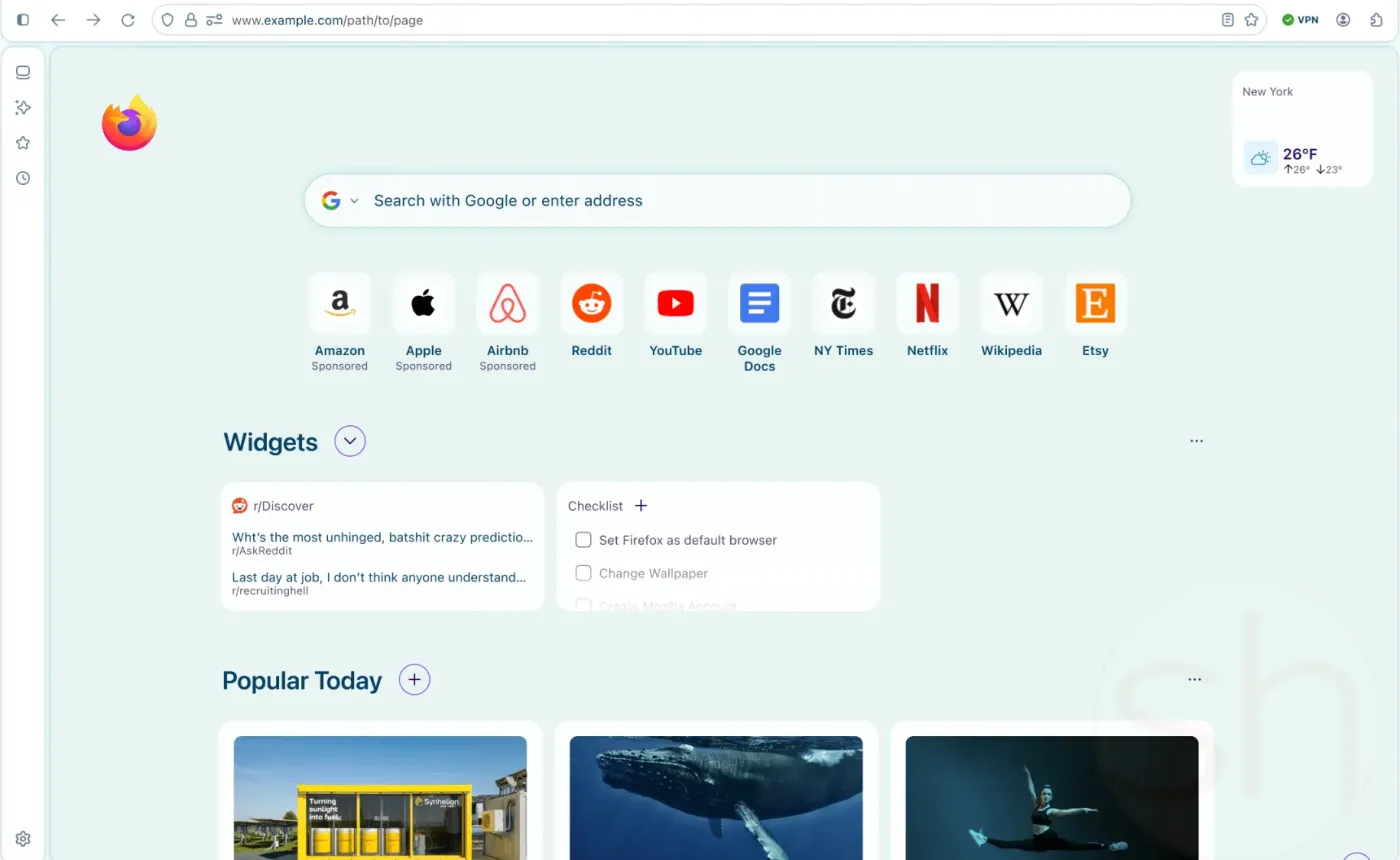Collapse the Widgets section chevron
The height and width of the screenshot is (860, 1400).
[350, 441]
